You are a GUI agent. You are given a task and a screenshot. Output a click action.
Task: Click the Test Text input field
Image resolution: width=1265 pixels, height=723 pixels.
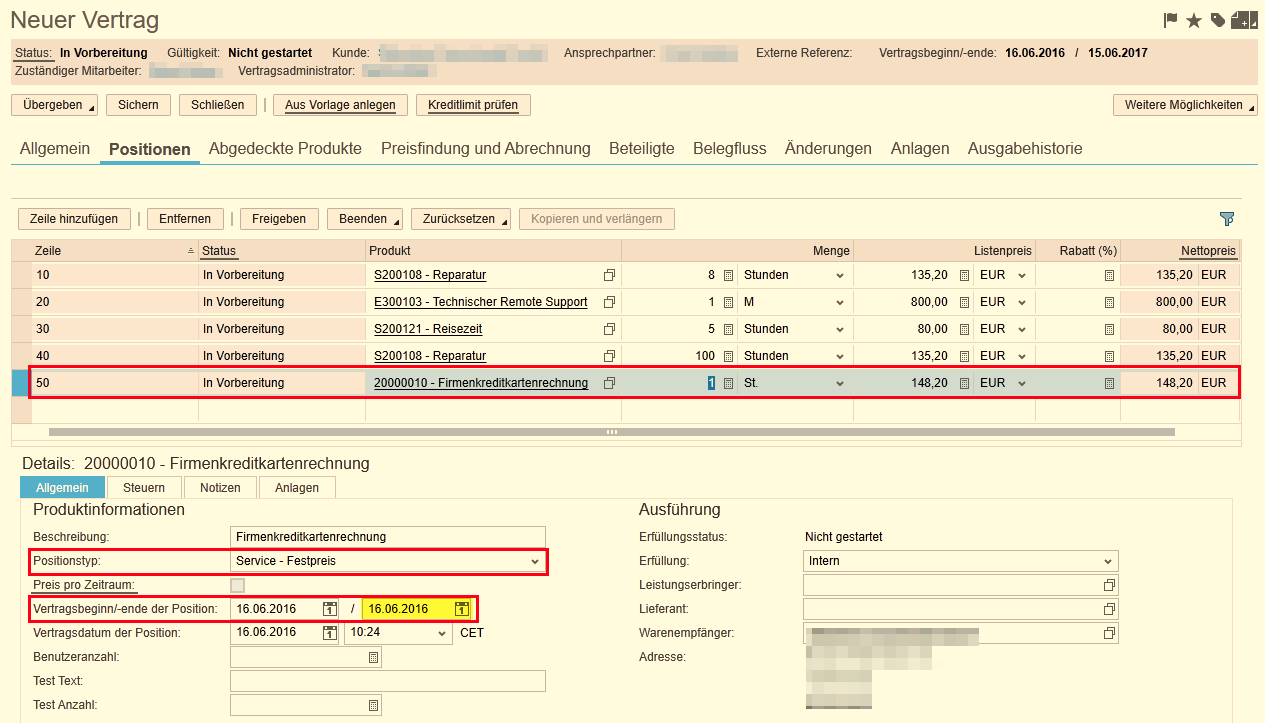click(388, 681)
